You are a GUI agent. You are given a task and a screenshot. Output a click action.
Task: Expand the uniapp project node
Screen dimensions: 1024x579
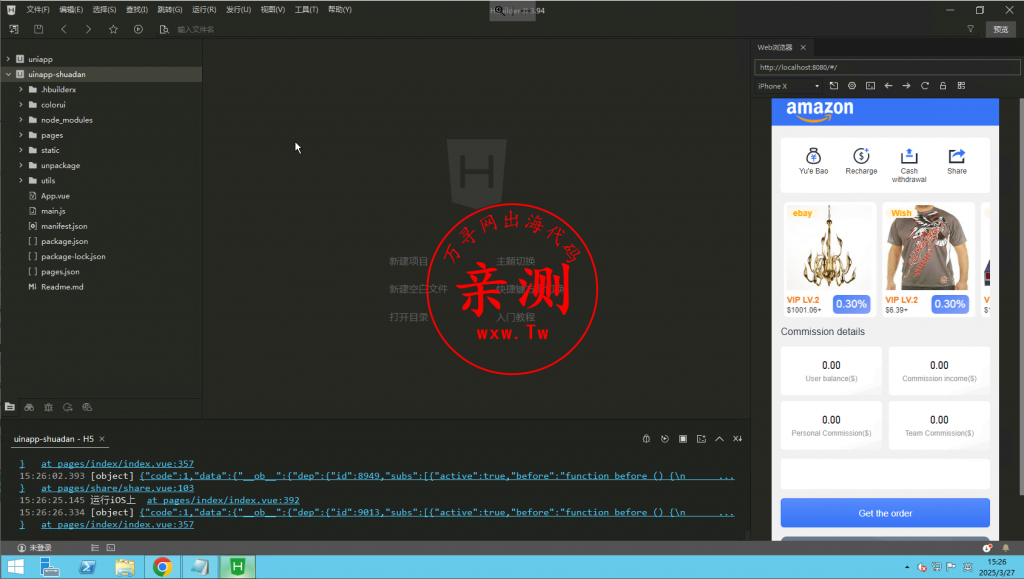(8, 59)
